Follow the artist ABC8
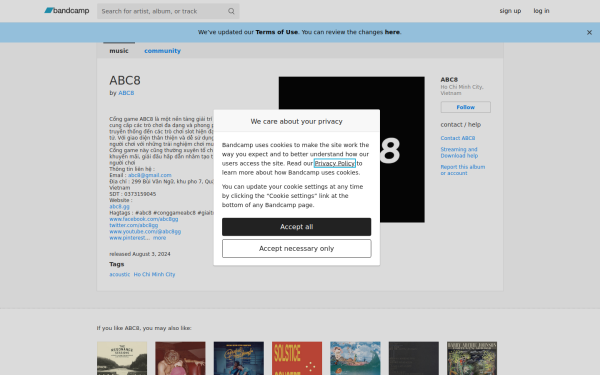This screenshot has width=600, height=375. click(465, 107)
